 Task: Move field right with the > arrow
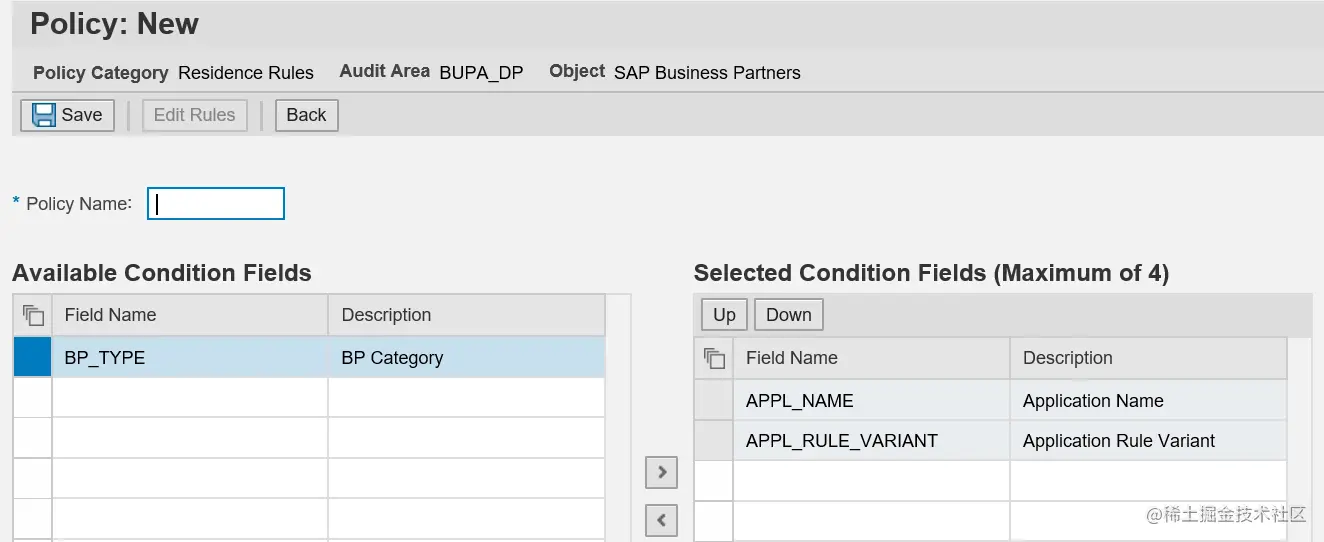tap(661, 472)
